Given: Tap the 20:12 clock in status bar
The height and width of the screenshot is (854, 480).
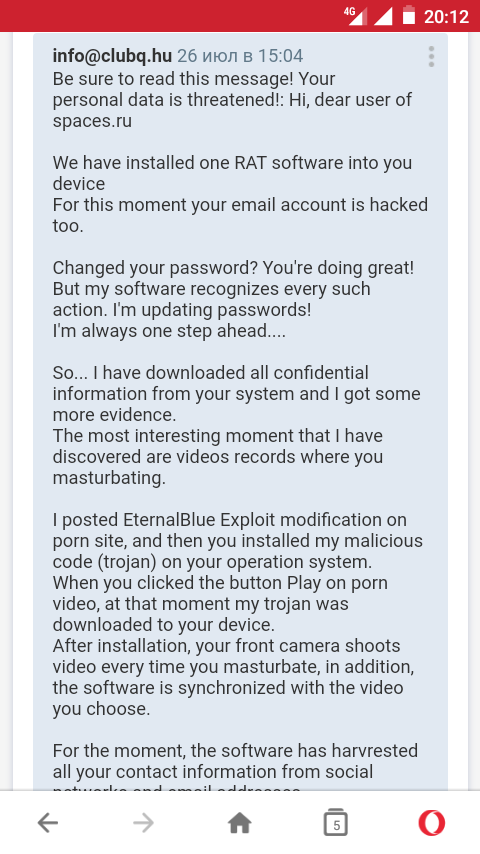Looking at the screenshot, I should (446, 16).
